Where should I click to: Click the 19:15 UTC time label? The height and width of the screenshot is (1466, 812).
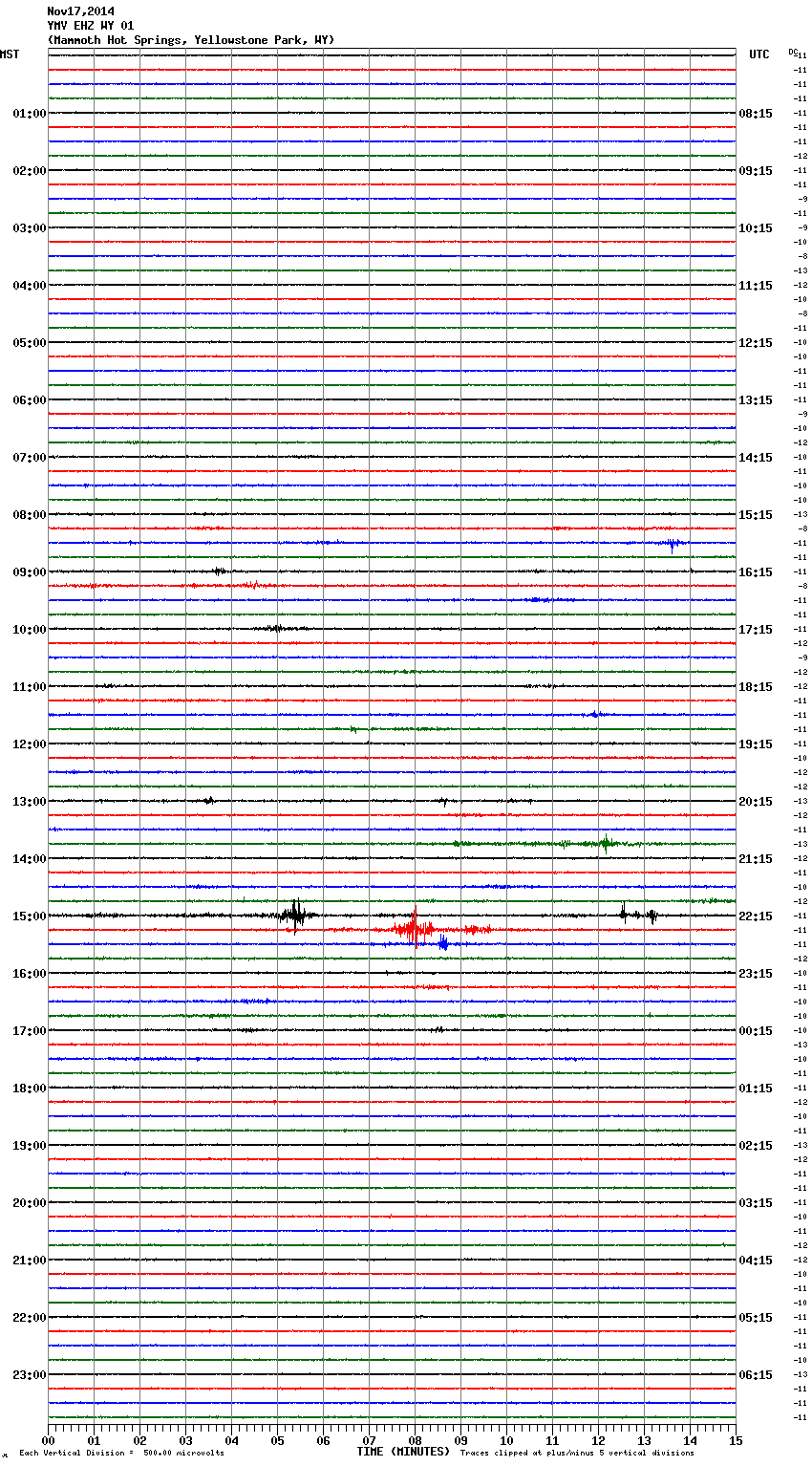(756, 744)
